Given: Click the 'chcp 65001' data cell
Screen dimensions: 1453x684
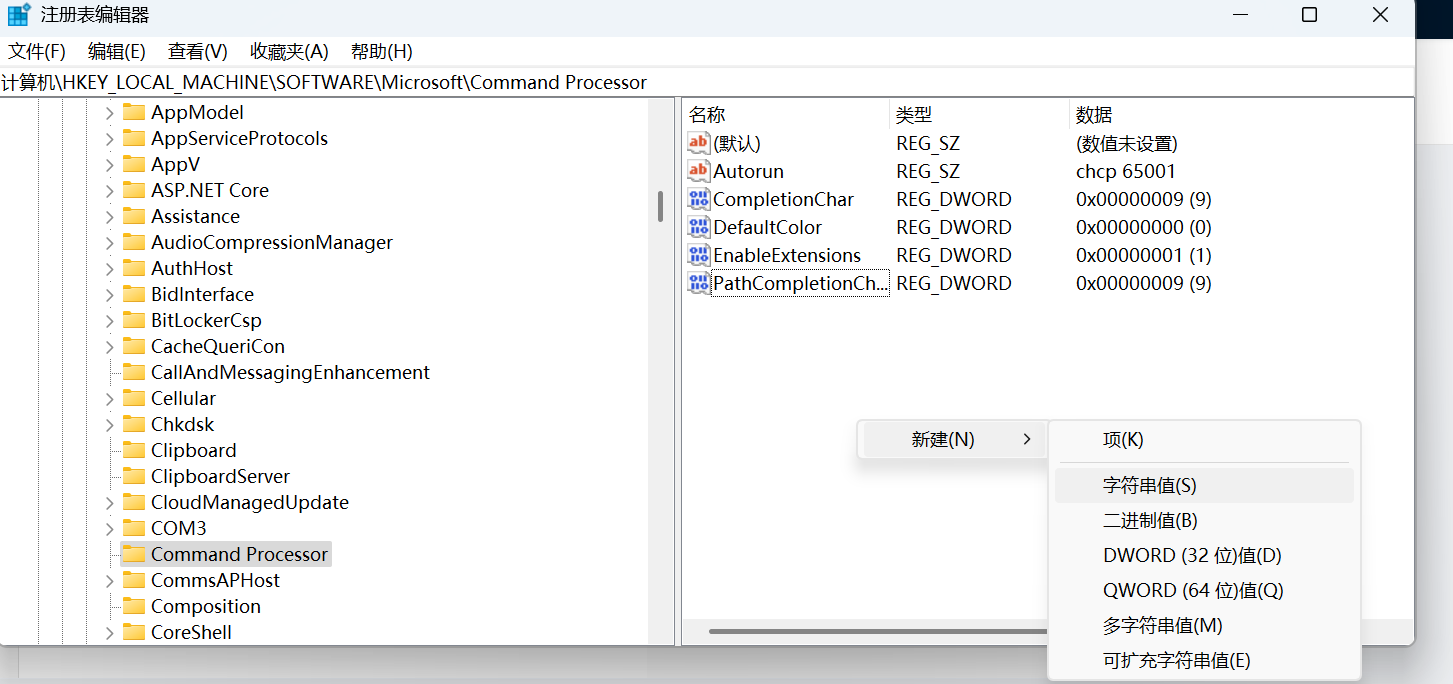Looking at the screenshot, I should (1126, 171).
